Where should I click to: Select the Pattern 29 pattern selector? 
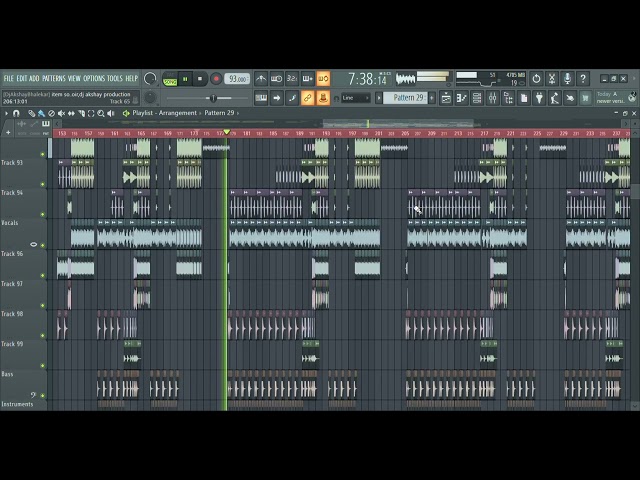(405, 98)
